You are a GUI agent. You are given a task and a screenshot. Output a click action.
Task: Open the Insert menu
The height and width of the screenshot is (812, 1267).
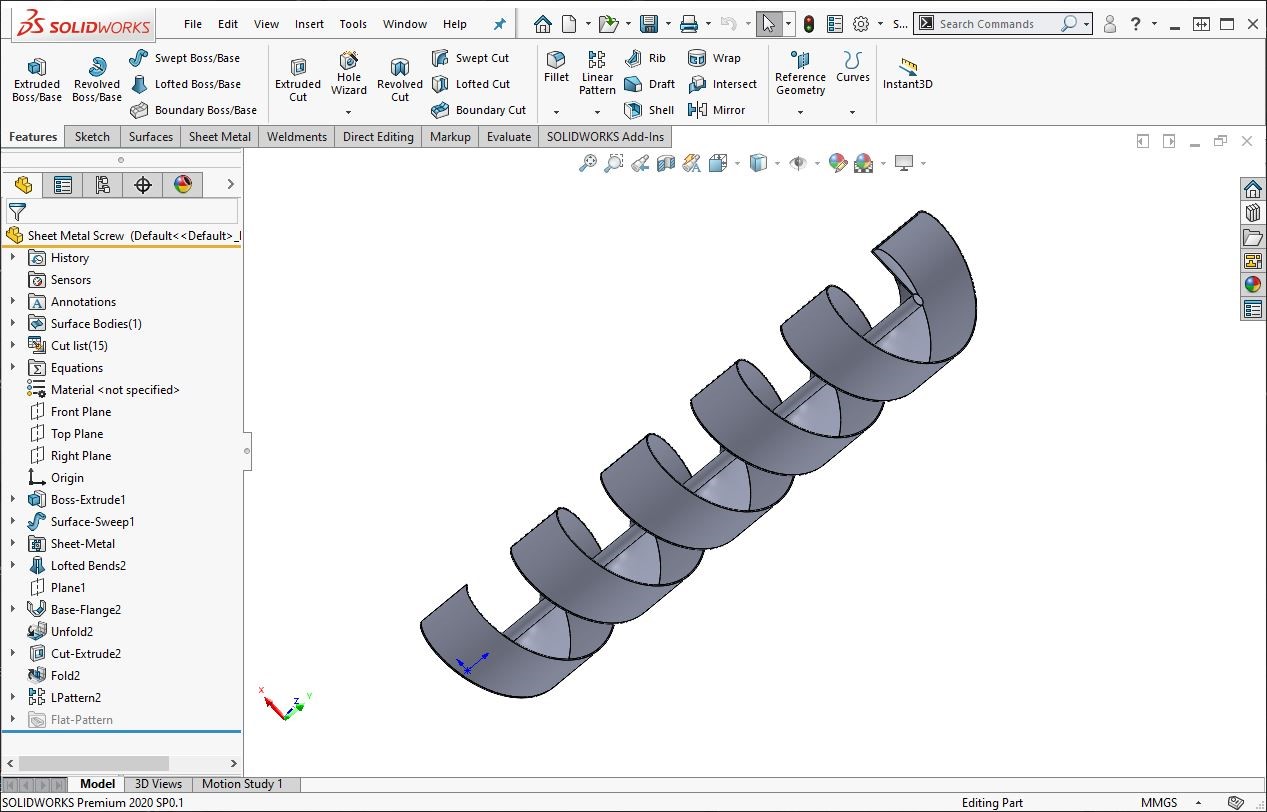[x=309, y=24]
